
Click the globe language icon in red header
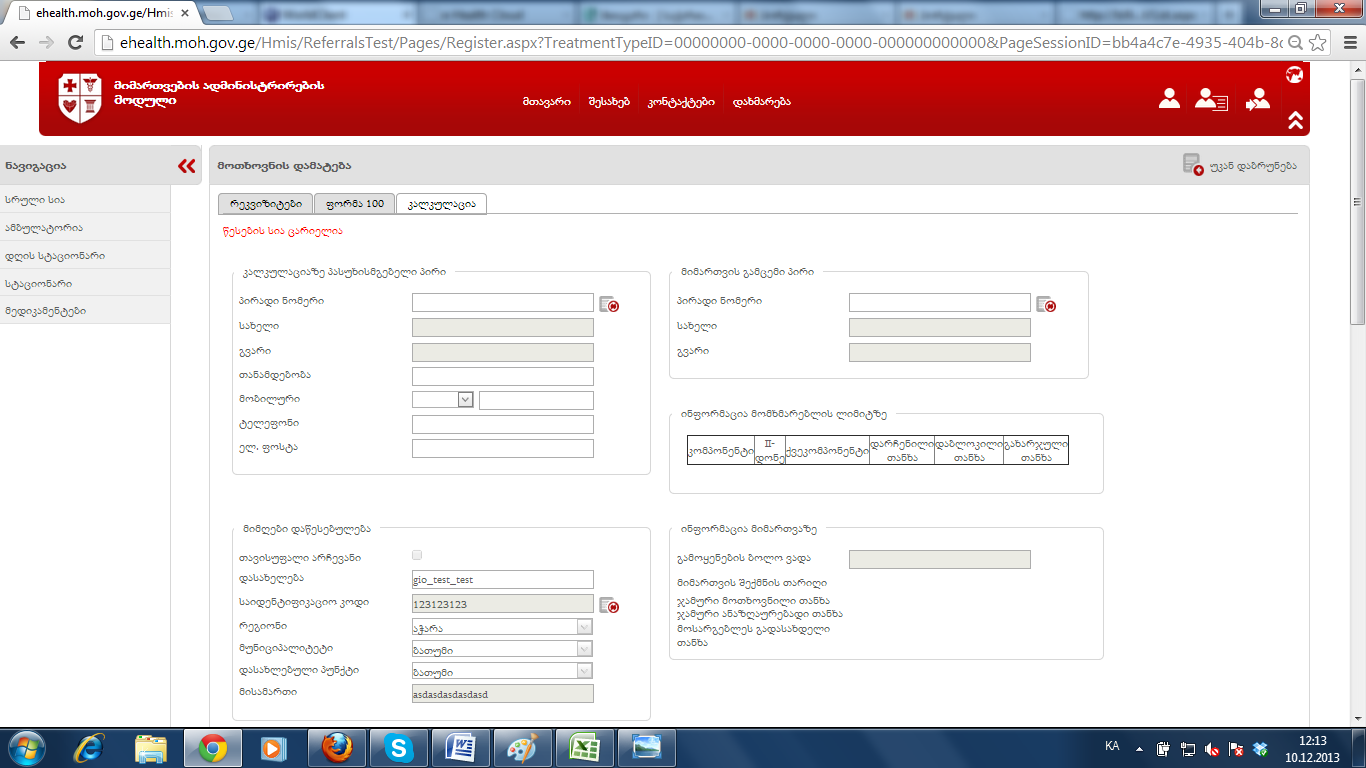pos(1294,75)
